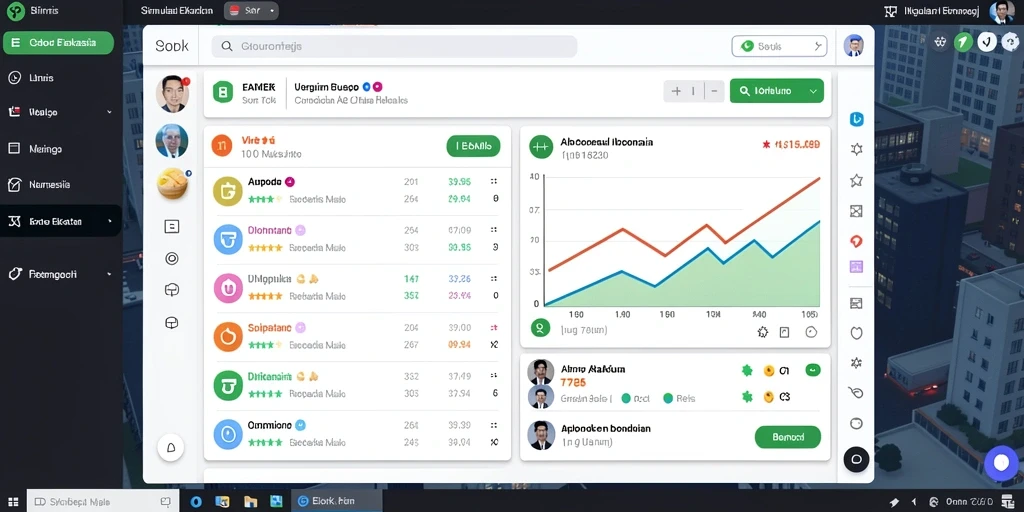Expand the green Iorlaiuno dropdown
The height and width of the screenshot is (512, 1024).
click(776, 91)
